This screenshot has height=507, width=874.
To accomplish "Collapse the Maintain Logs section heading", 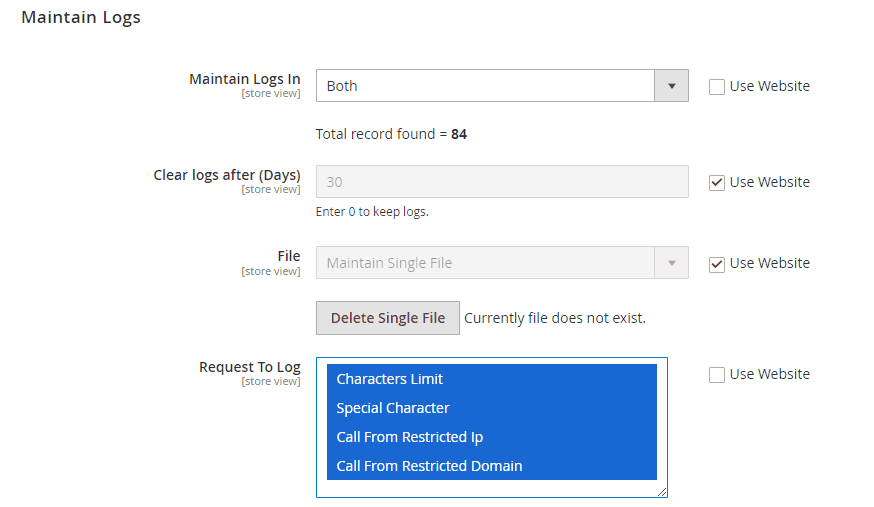I will [x=81, y=18].
